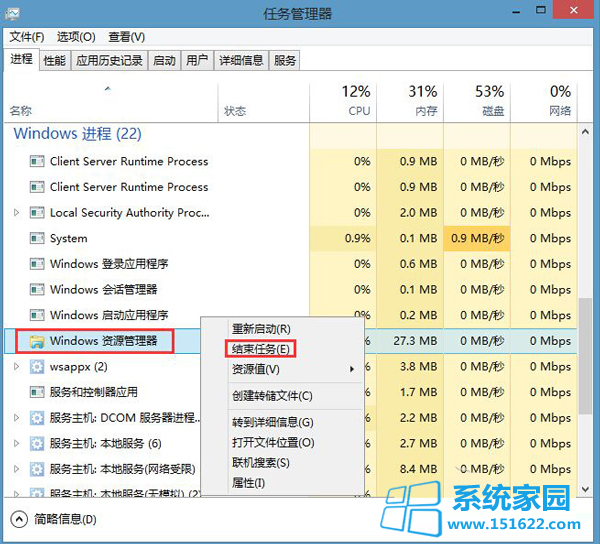The image size is (600, 544).
Task: Select the System process row name
Action: click(x=68, y=238)
